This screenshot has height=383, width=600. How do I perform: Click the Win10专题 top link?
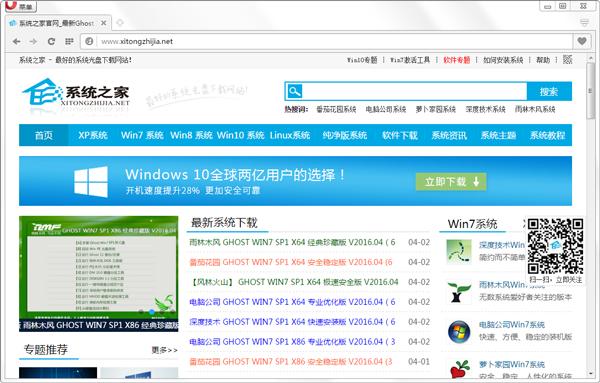pos(362,60)
